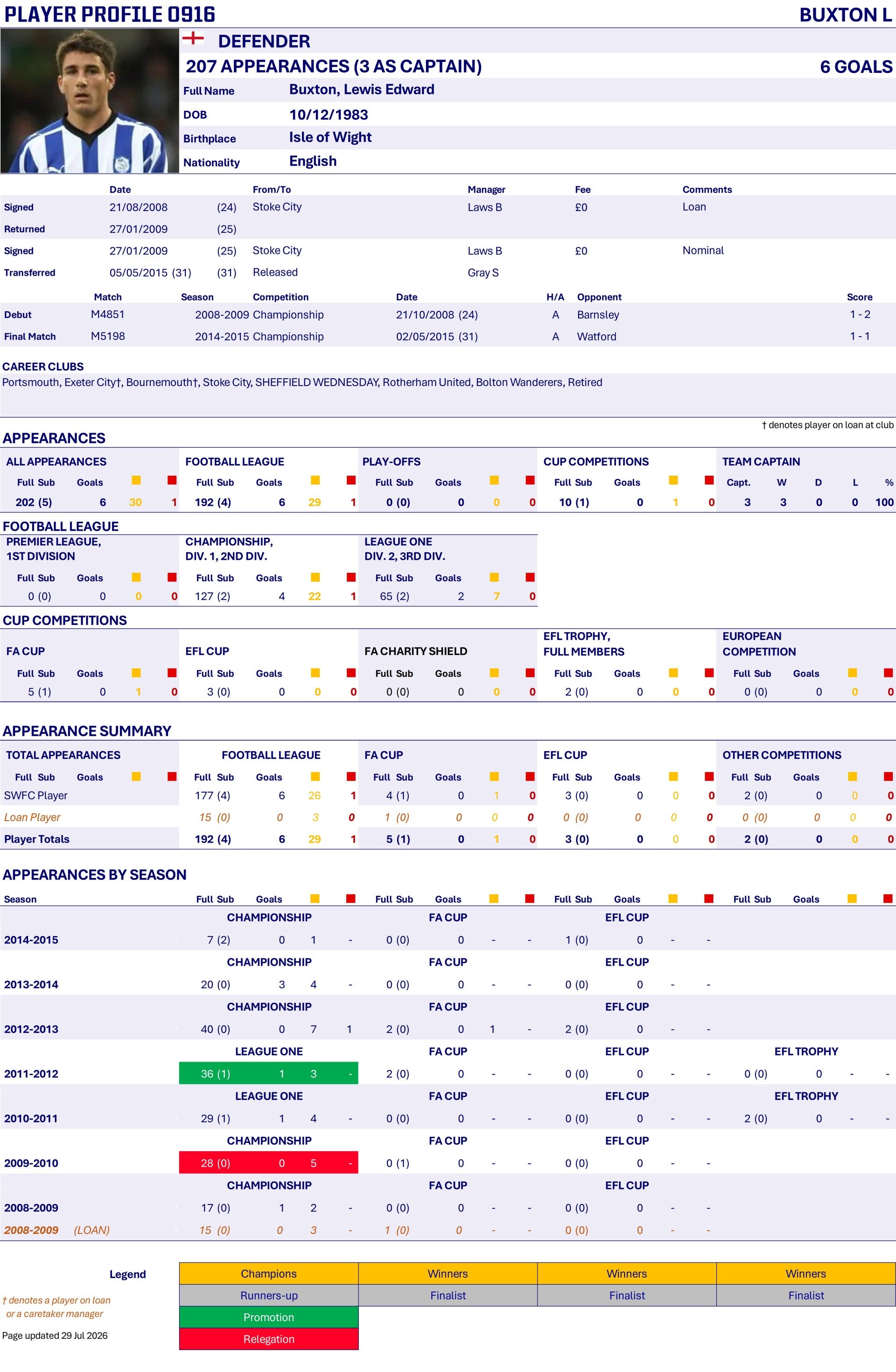Click the signed date 21/08/2008
The height and width of the screenshot is (1372, 896).
tap(139, 207)
